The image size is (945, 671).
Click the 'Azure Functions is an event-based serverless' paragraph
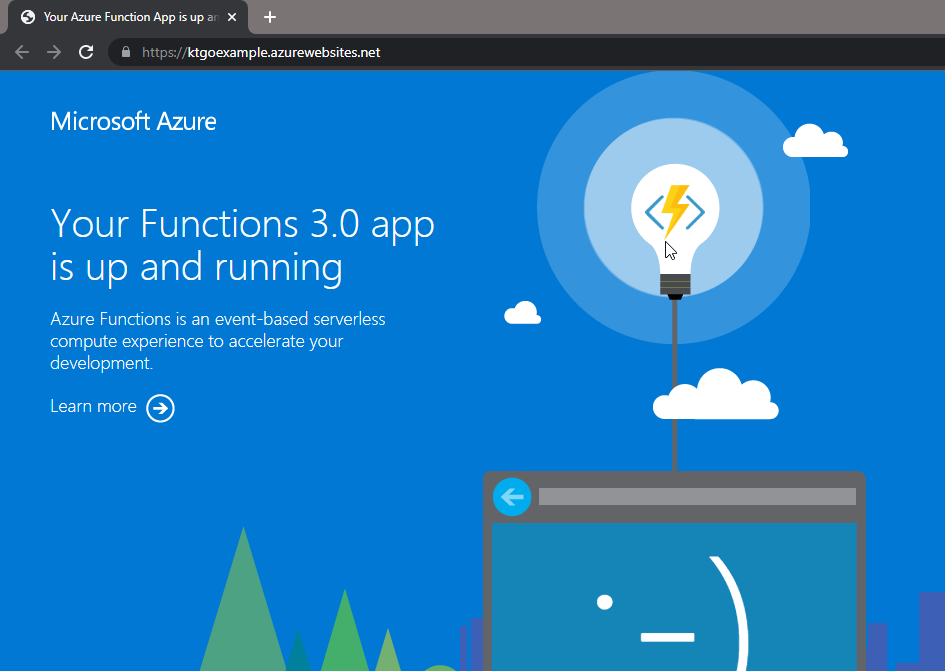[x=218, y=341]
